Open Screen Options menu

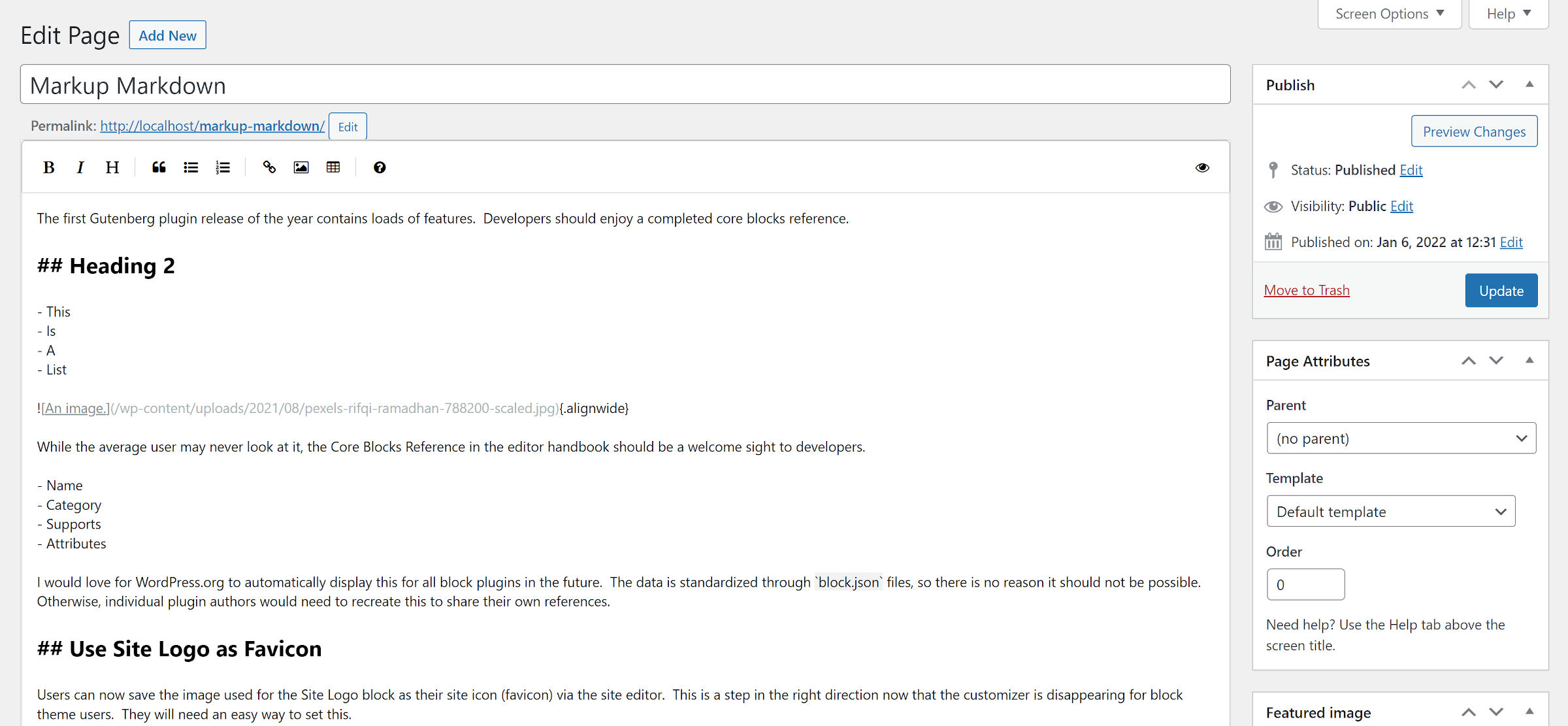[1389, 13]
